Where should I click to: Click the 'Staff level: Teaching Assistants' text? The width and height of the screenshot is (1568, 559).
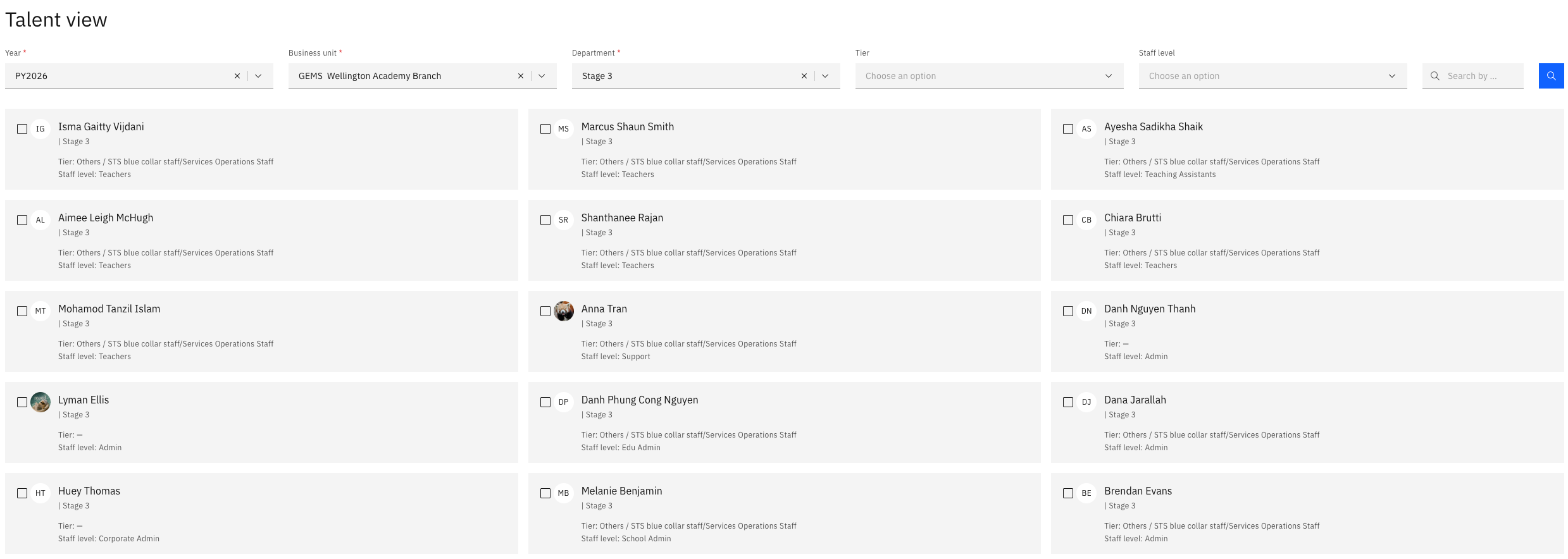pos(1160,175)
